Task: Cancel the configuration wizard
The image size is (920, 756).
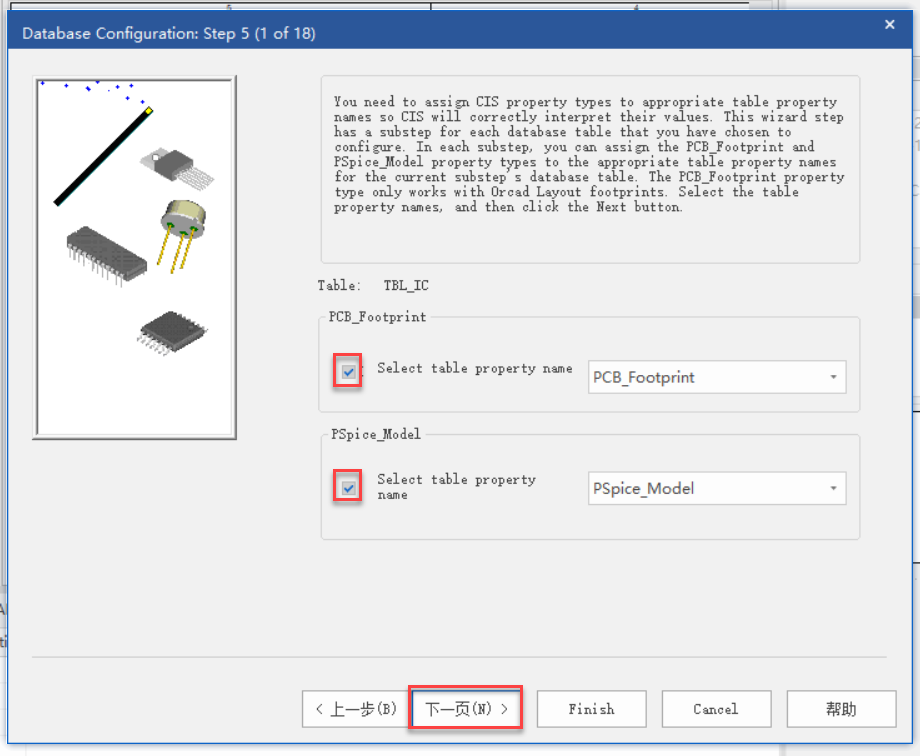Action: point(715,709)
